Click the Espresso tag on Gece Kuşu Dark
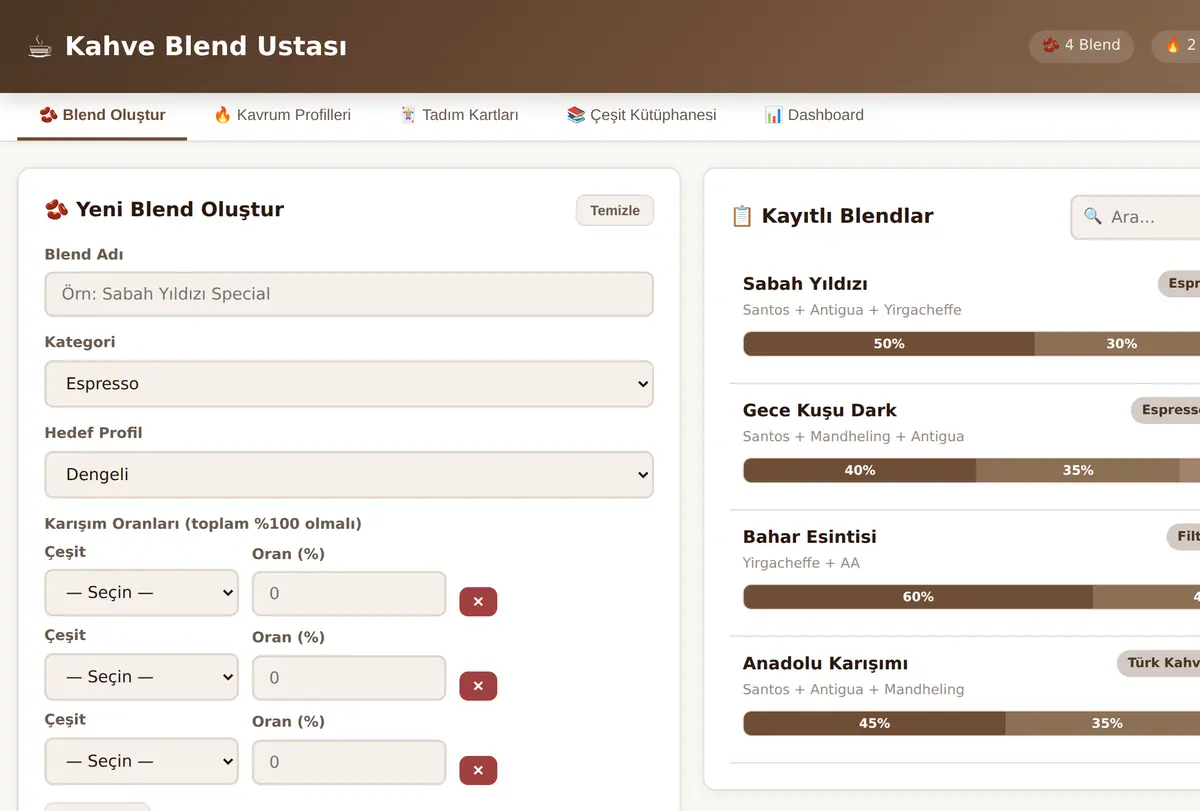 click(x=1166, y=410)
